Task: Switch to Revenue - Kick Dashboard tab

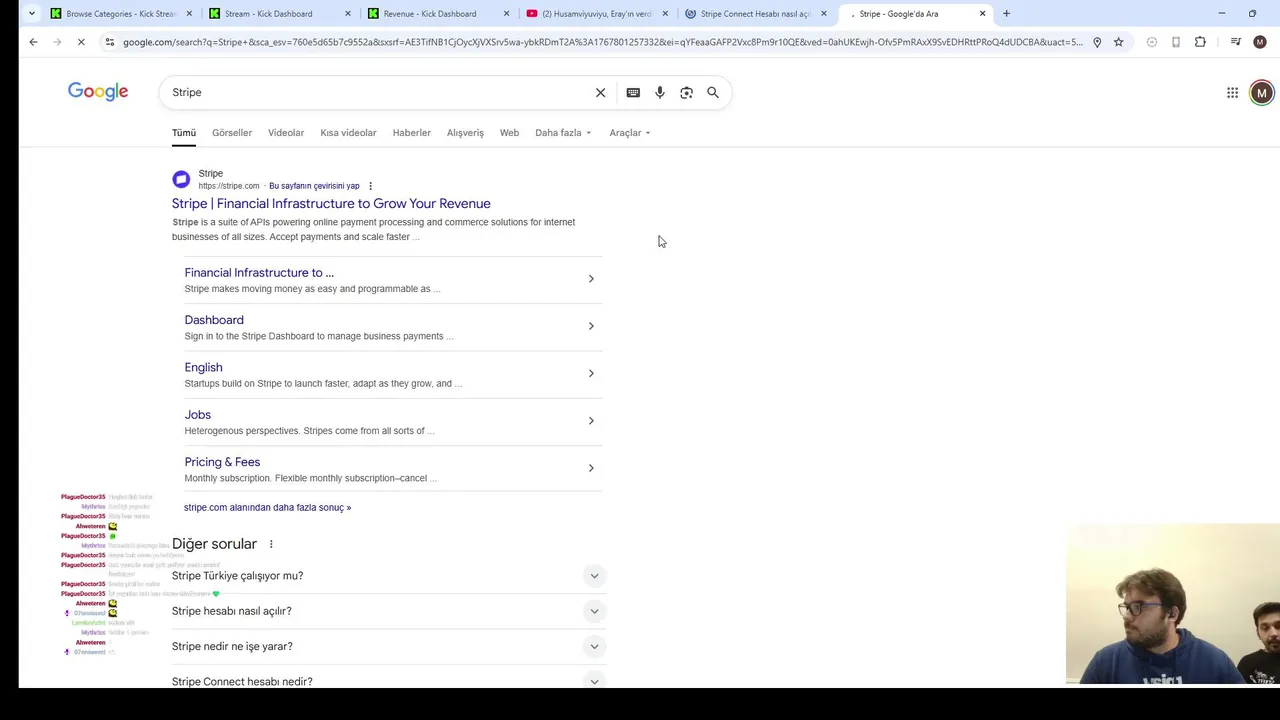Action: click(438, 14)
